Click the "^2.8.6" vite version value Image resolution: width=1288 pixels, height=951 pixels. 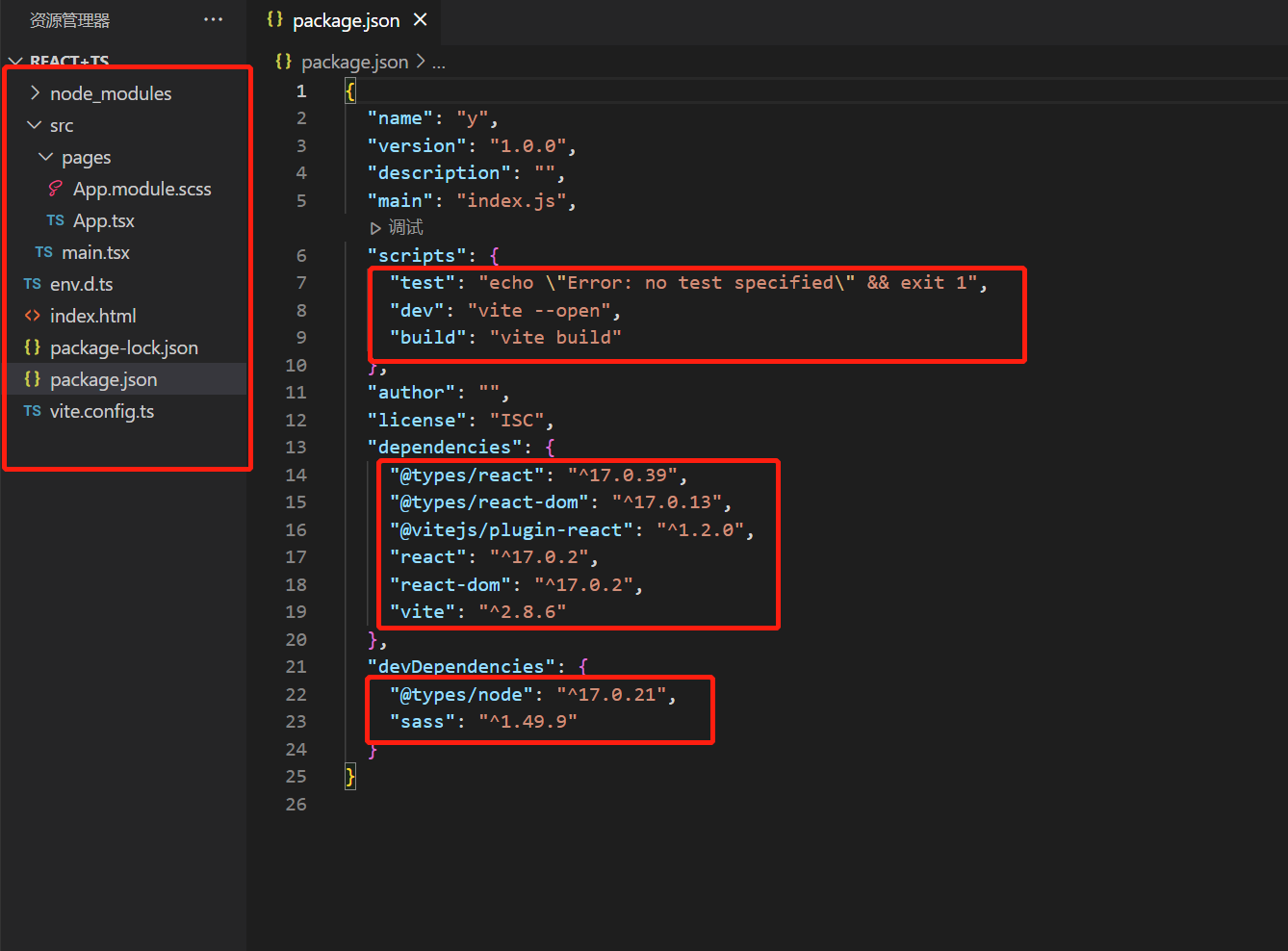pos(523,612)
